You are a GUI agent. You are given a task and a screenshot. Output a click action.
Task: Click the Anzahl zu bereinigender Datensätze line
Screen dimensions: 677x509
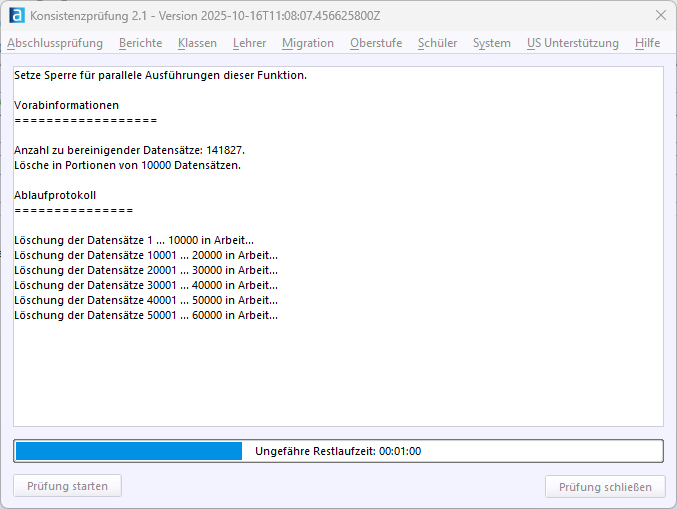tap(129, 150)
